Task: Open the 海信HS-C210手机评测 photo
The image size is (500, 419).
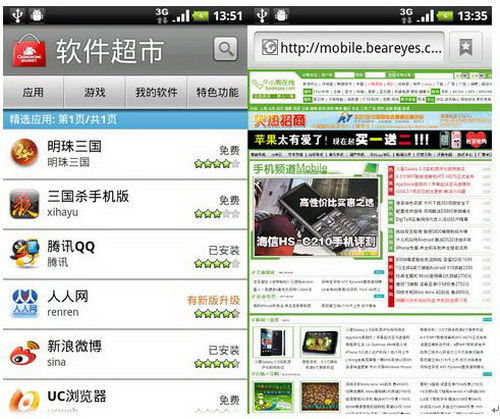Action: [317, 217]
